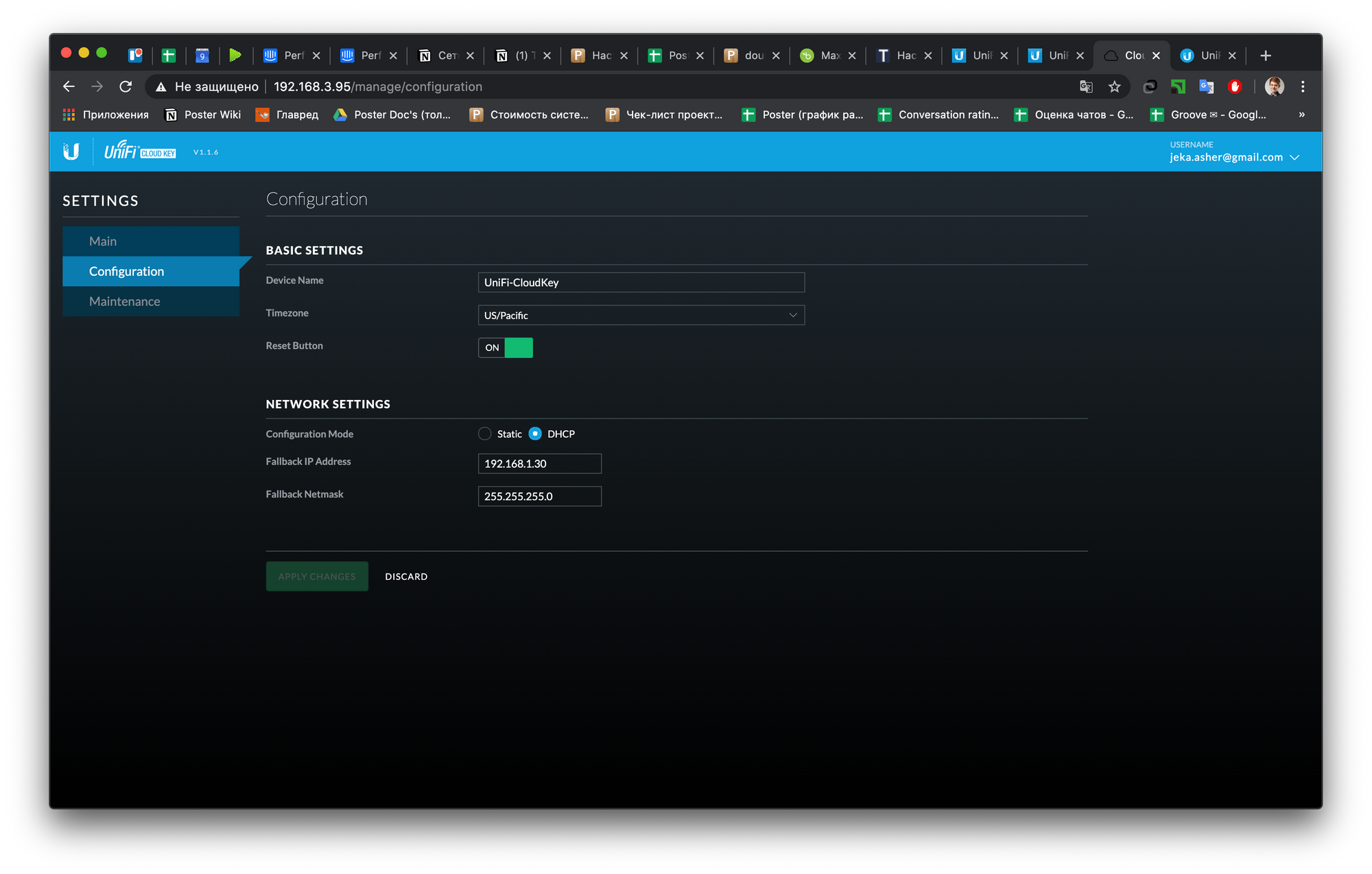Go to the Main settings section
This screenshot has width=1372, height=874.
[103, 241]
